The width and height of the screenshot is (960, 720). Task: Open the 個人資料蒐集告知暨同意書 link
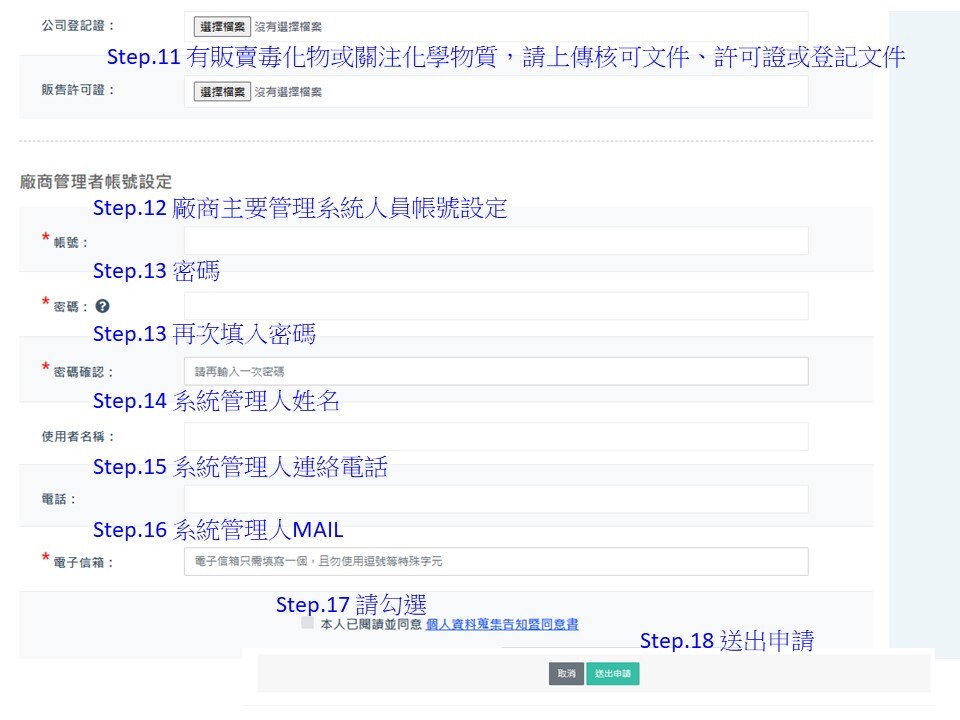(501, 624)
